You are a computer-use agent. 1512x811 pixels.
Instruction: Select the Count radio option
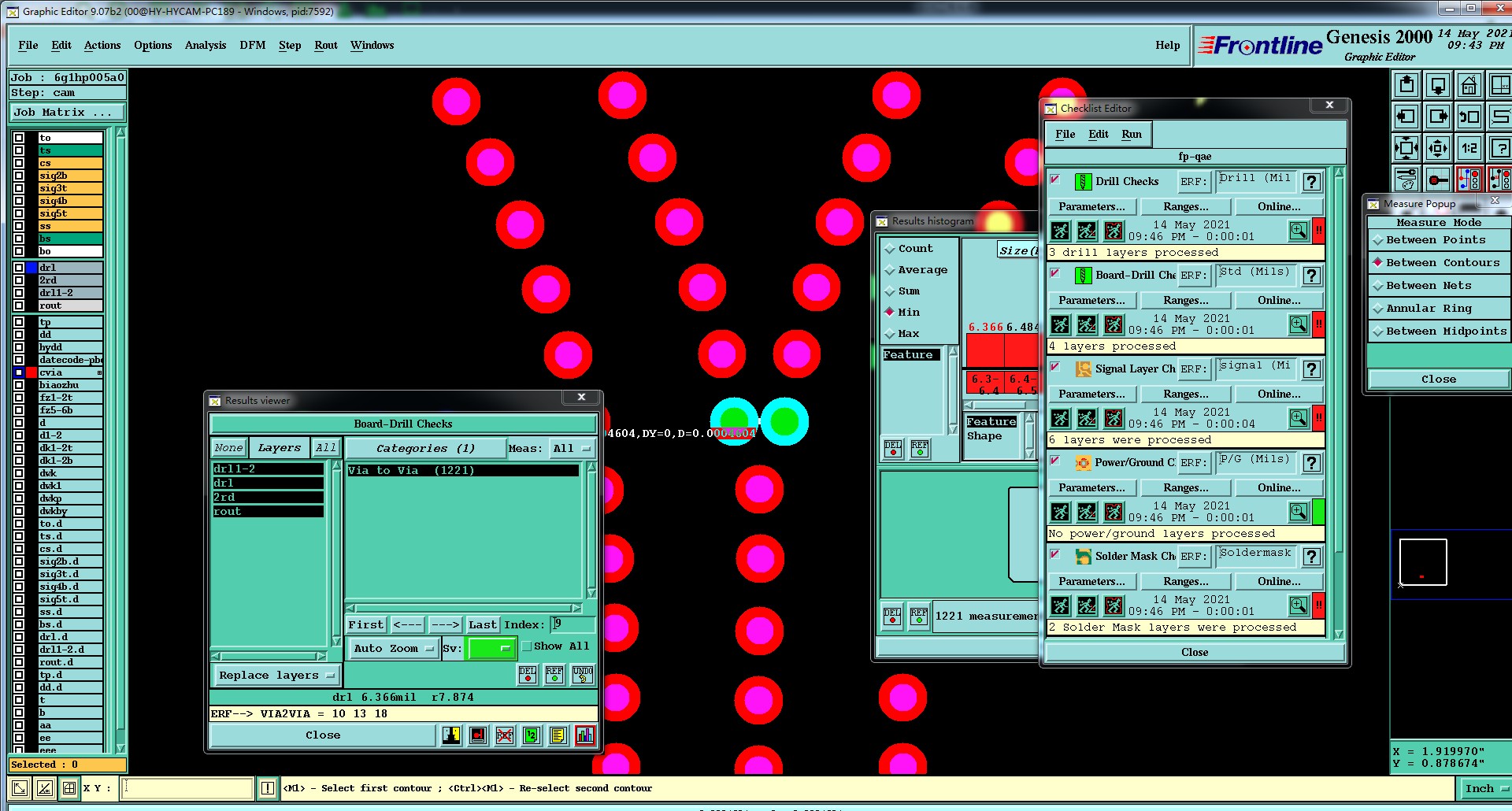click(891, 249)
